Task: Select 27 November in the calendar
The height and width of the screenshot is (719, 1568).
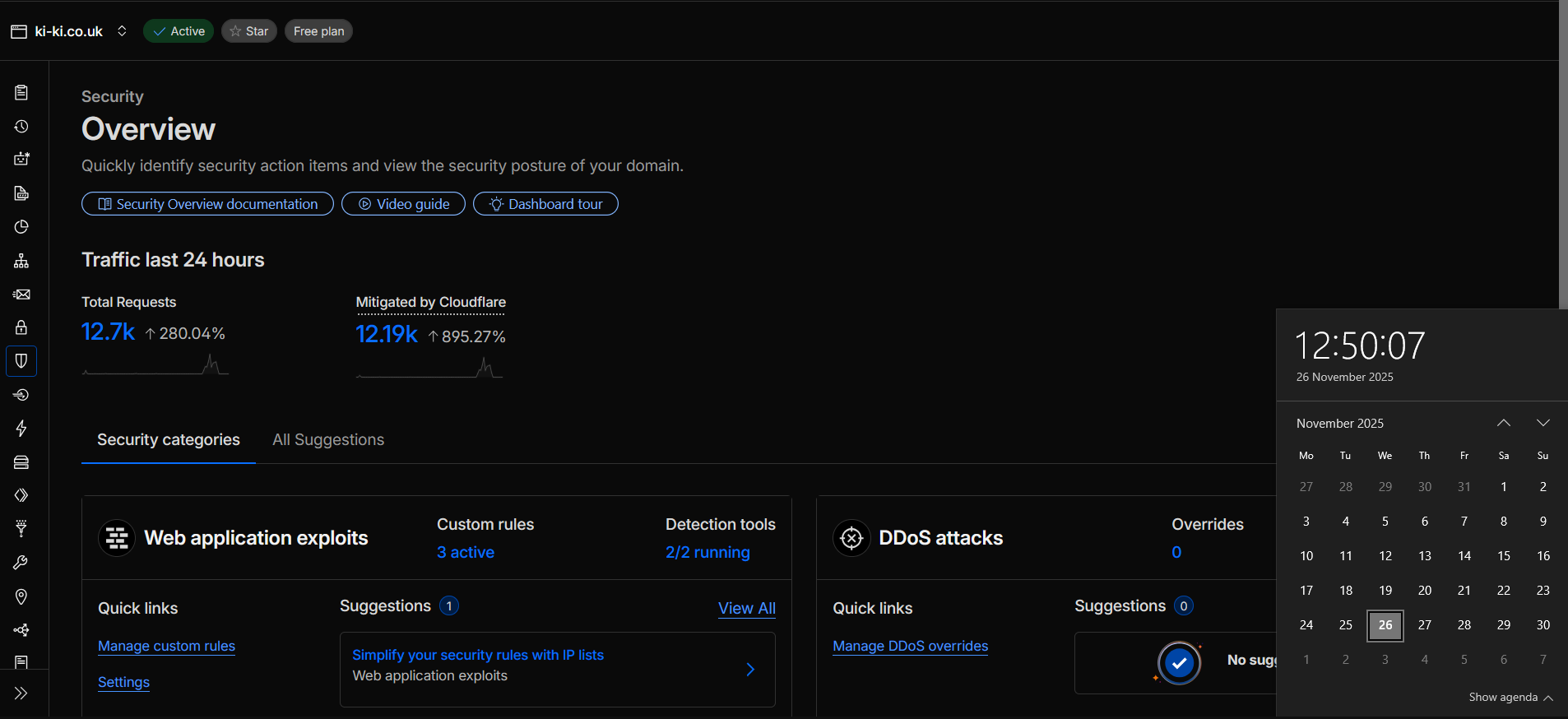Action: tap(1424, 625)
